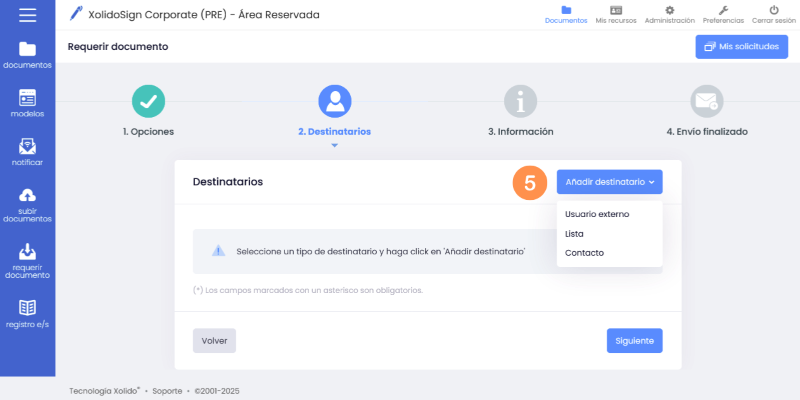The width and height of the screenshot is (800, 400).
Task: Open the modelos section in the sidebar
Action: tap(28, 104)
